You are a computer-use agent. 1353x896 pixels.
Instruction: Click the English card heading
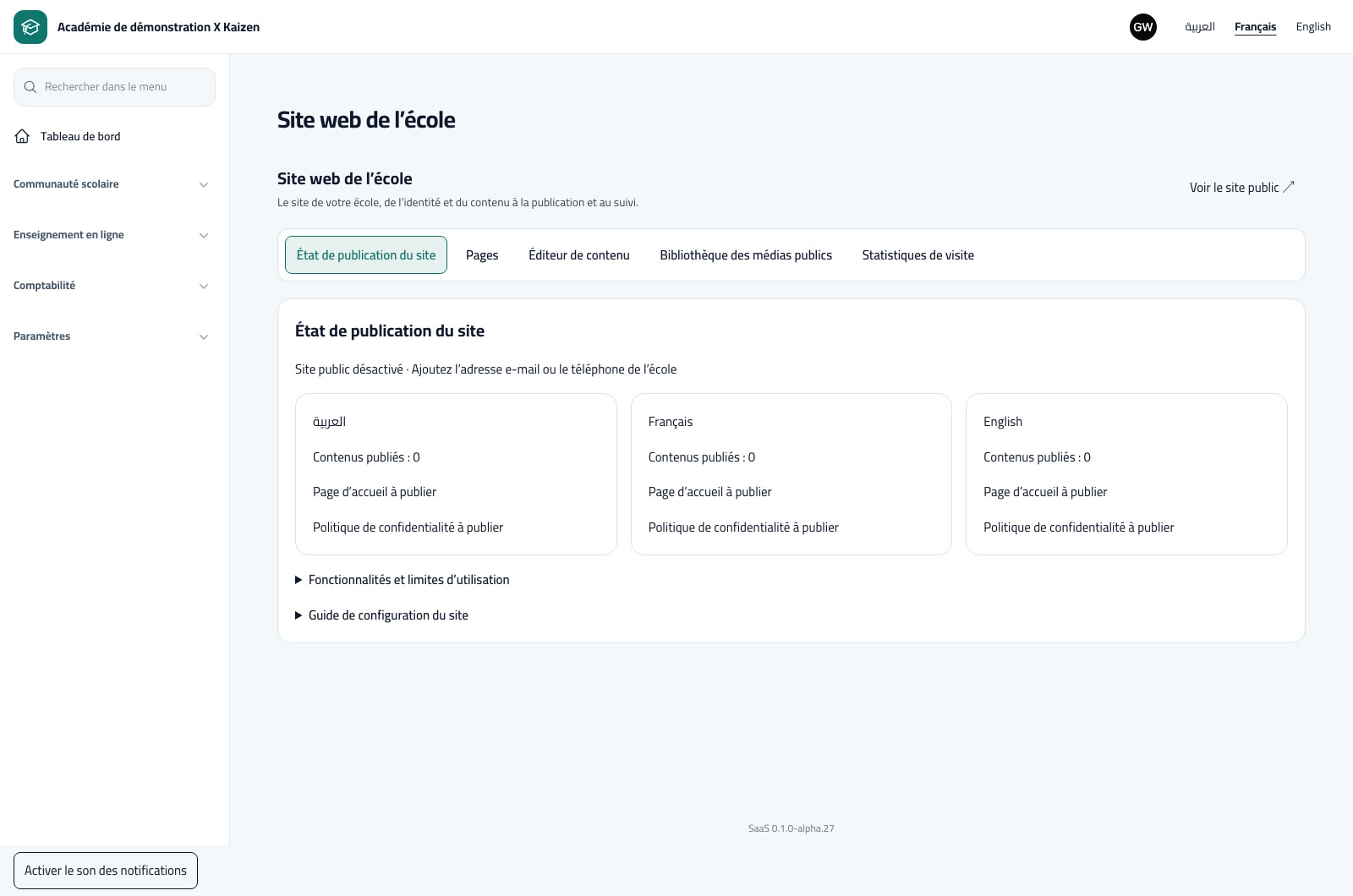pyautogui.click(x=1003, y=422)
